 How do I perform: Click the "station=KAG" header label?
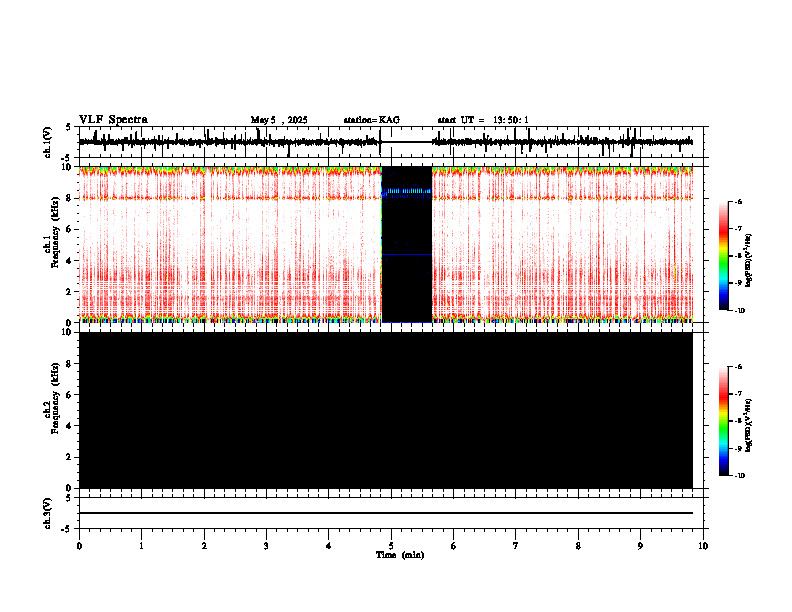(372, 120)
